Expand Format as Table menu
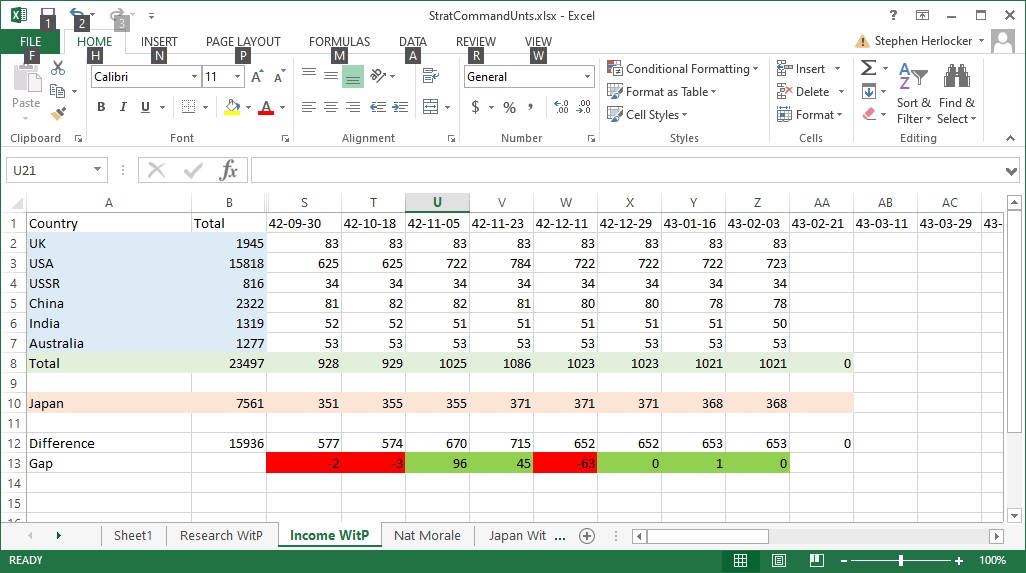Viewport: 1026px width, 573px height. click(662, 92)
